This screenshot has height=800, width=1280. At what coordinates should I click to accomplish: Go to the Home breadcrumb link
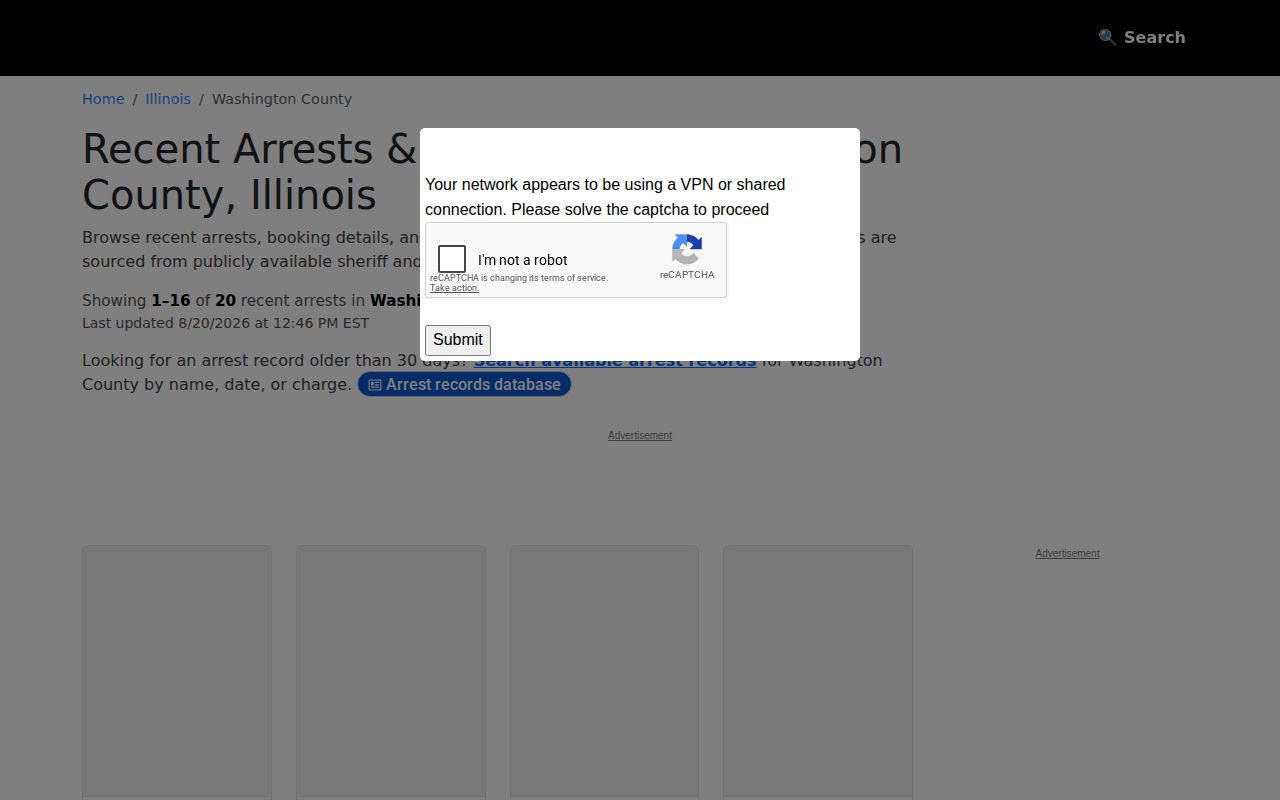103,99
